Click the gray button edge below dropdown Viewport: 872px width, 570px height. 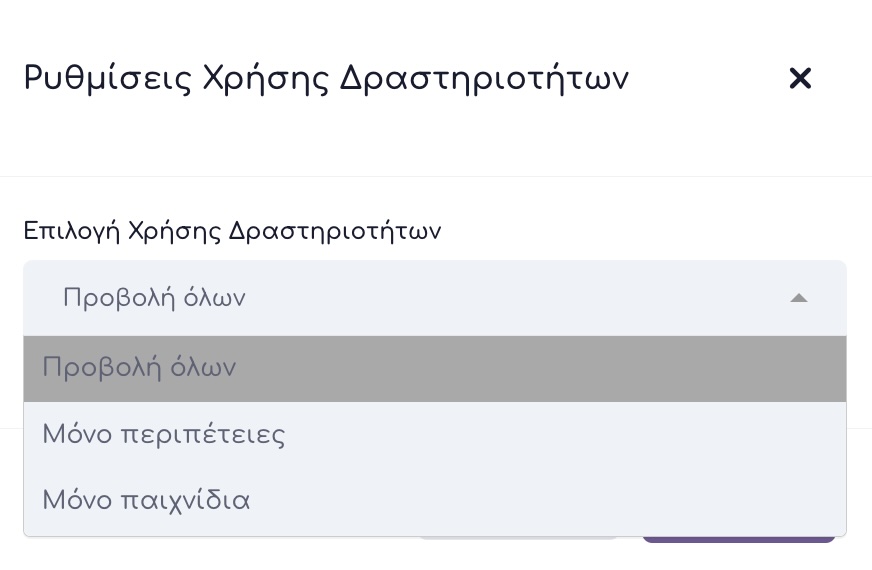coord(516,540)
